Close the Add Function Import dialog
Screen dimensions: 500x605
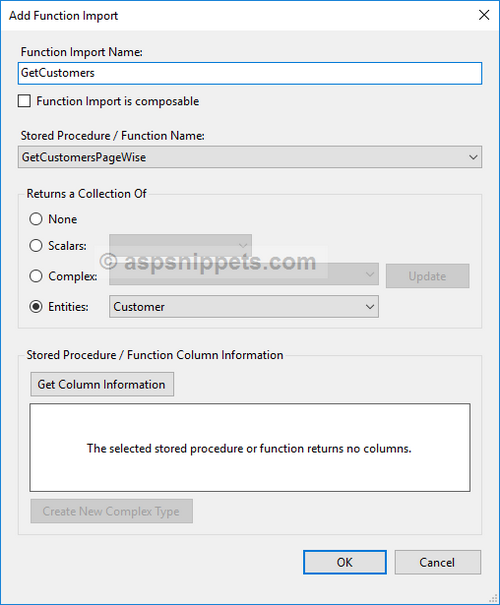click(x=484, y=15)
